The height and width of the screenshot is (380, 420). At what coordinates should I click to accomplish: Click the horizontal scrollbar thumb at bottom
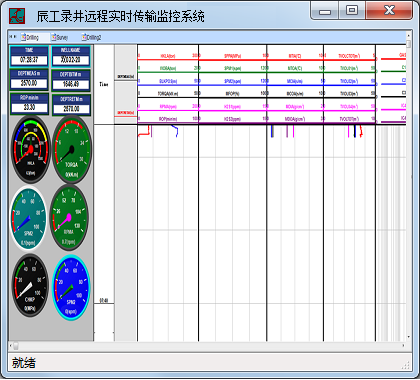15,346
